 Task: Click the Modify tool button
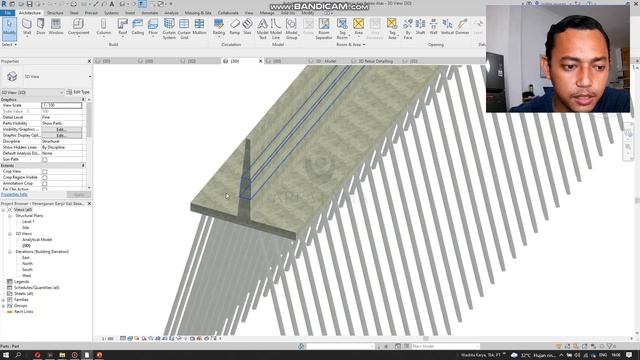pyautogui.click(x=9, y=29)
